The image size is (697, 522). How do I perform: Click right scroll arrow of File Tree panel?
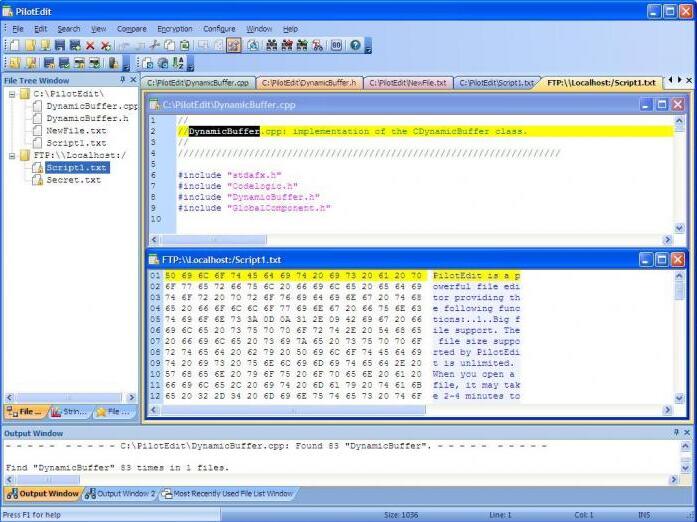[132, 398]
